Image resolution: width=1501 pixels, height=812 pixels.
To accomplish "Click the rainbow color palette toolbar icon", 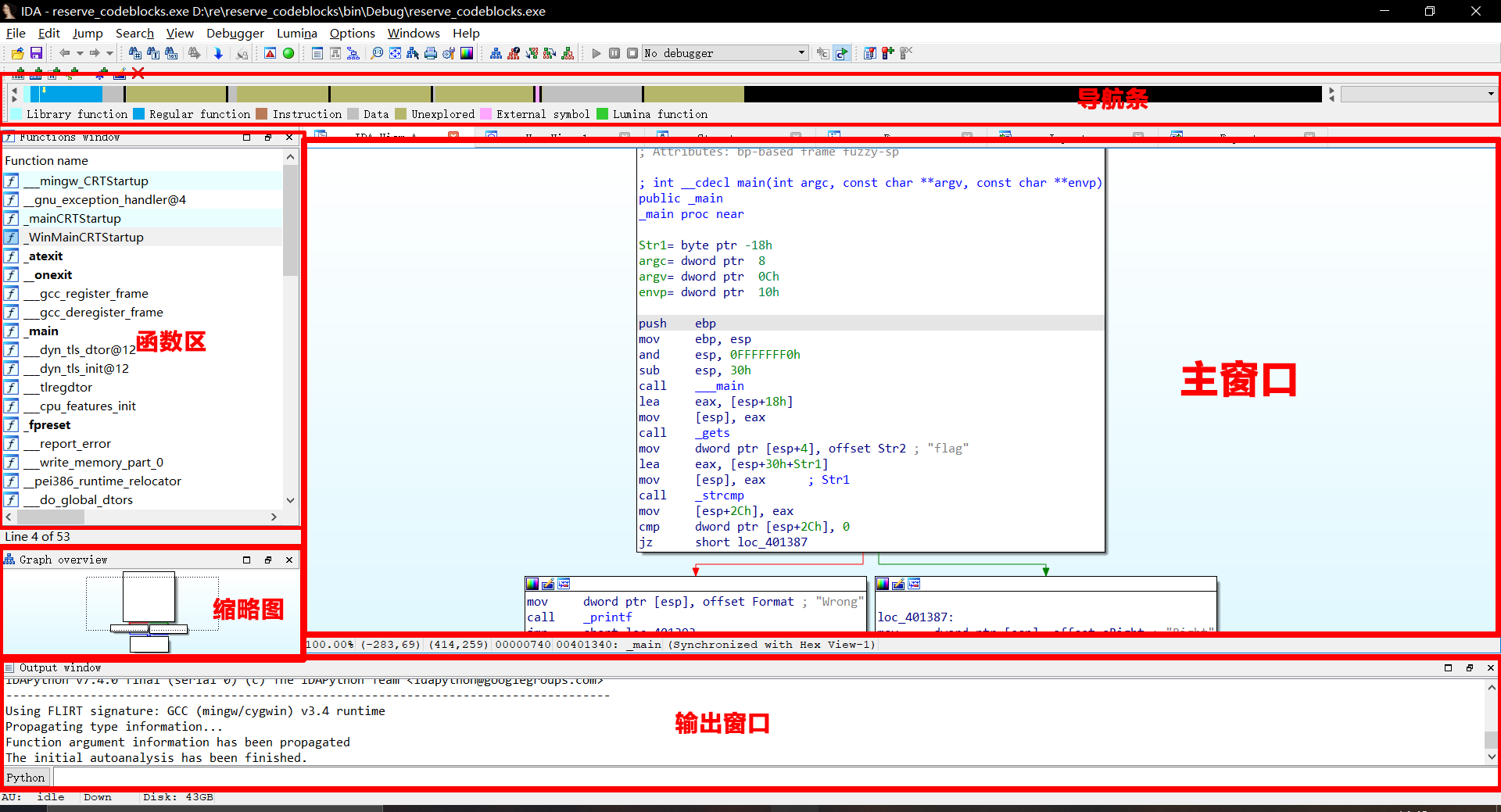I will pos(467,53).
